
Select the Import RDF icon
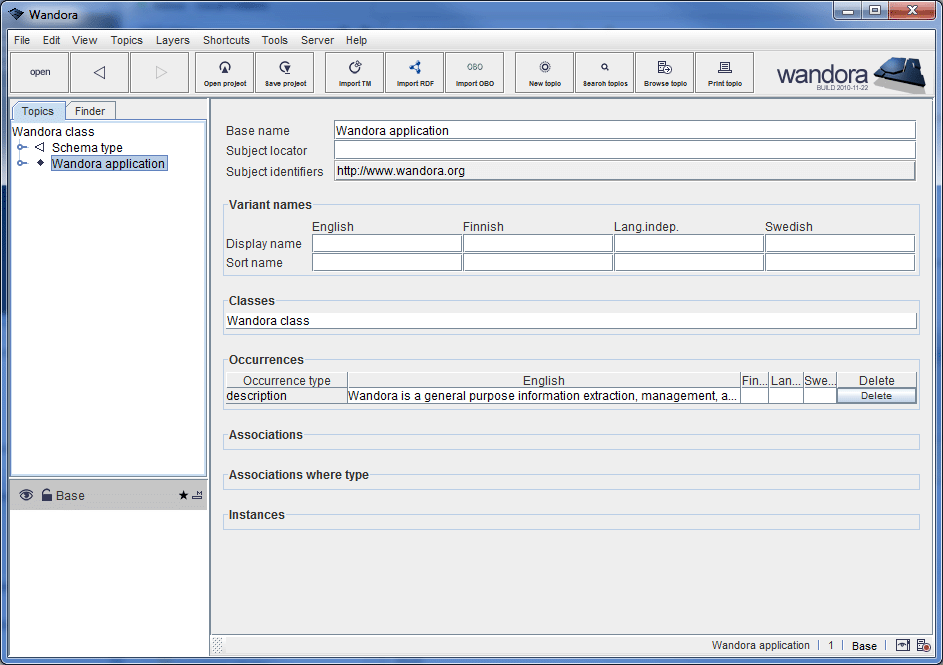tap(414, 72)
